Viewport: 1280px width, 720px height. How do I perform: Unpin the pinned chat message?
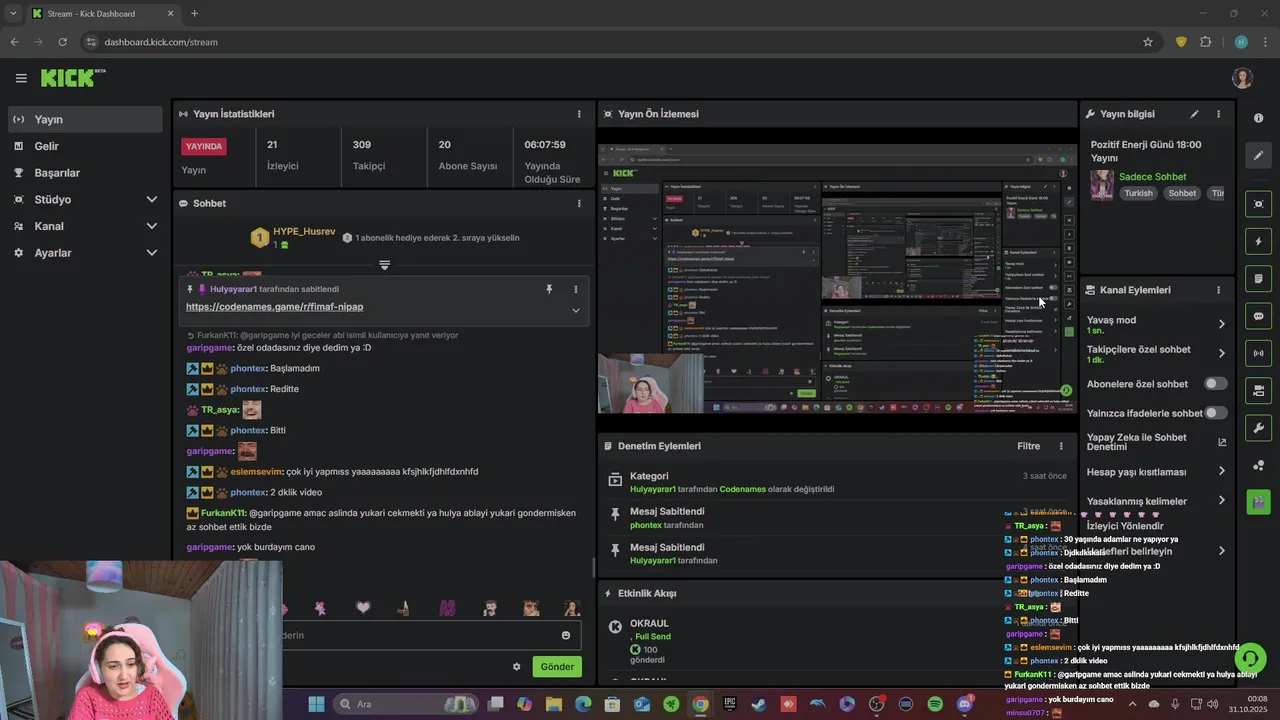coord(549,289)
